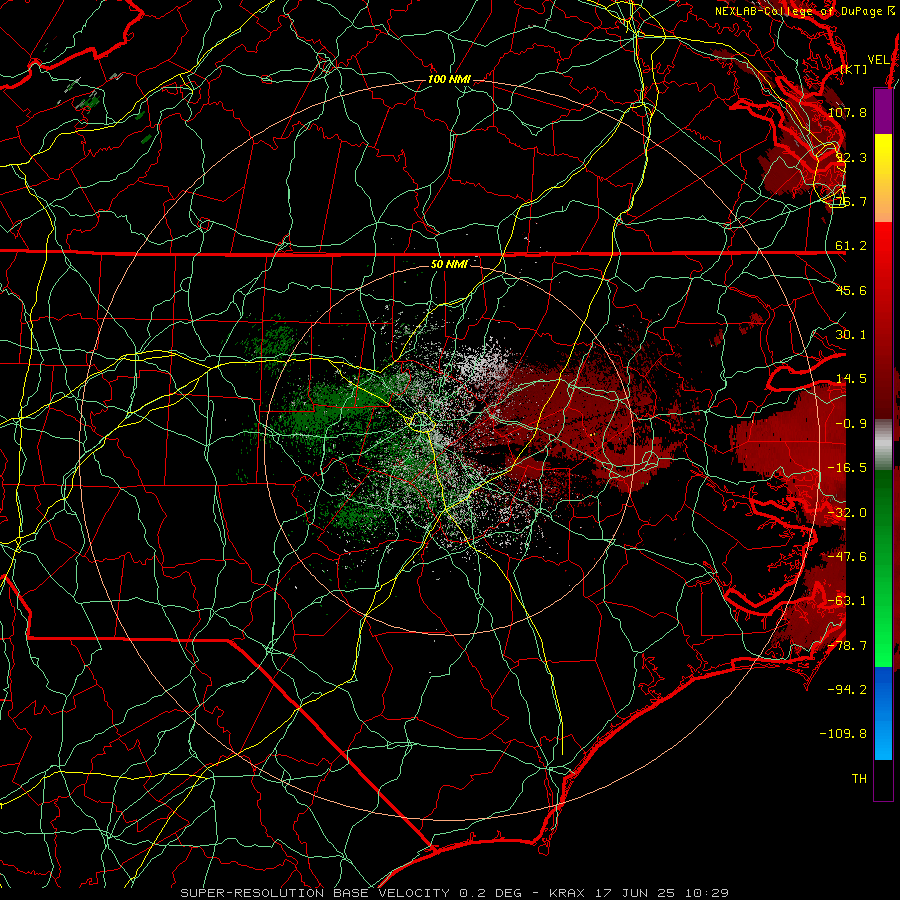This screenshot has width=900, height=900.
Task: Click the "-78.7" velocity scale value
Action: click(847, 646)
